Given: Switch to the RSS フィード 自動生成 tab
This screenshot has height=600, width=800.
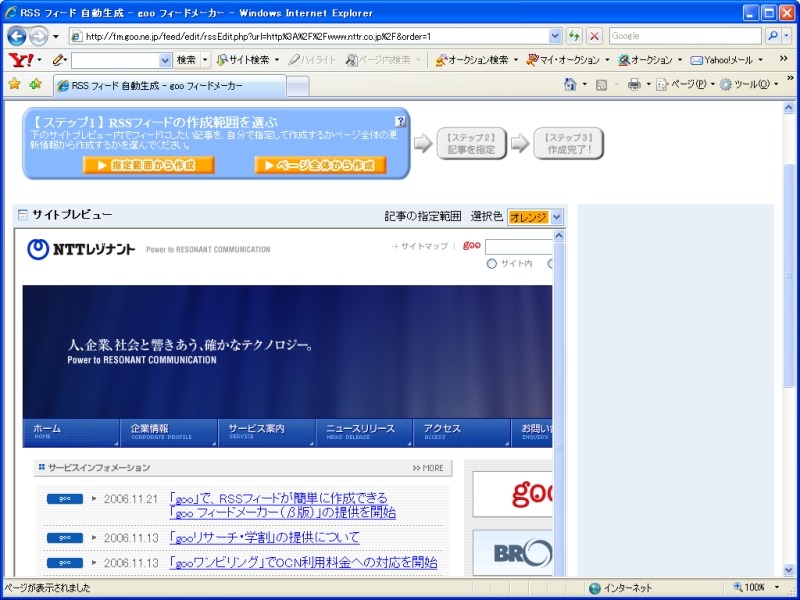Looking at the screenshot, I should click(165, 86).
